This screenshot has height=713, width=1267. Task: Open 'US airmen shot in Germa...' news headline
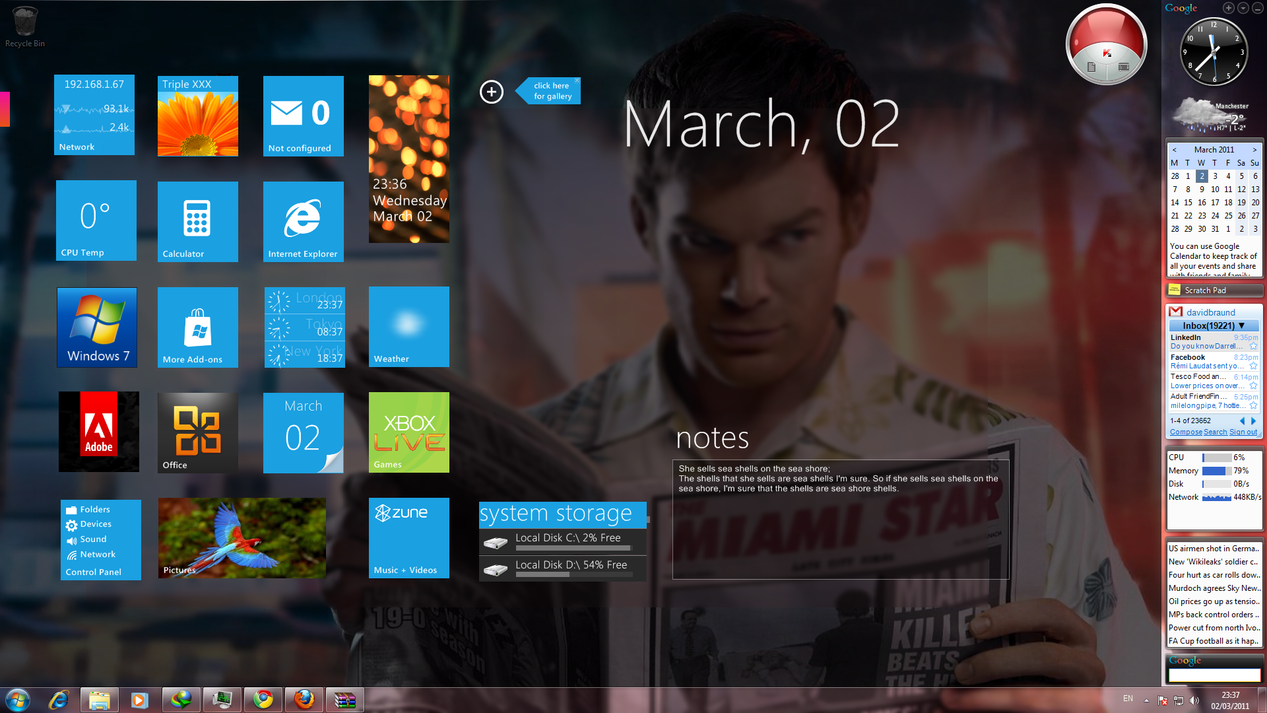tap(1214, 548)
